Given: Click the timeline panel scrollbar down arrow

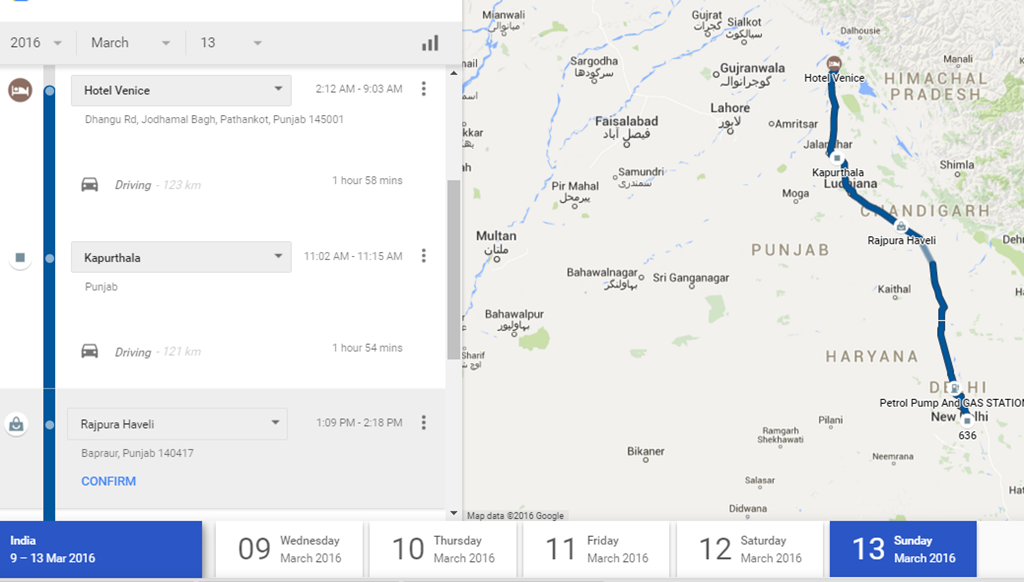Looking at the screenshot, I should (x=453, y=513).
